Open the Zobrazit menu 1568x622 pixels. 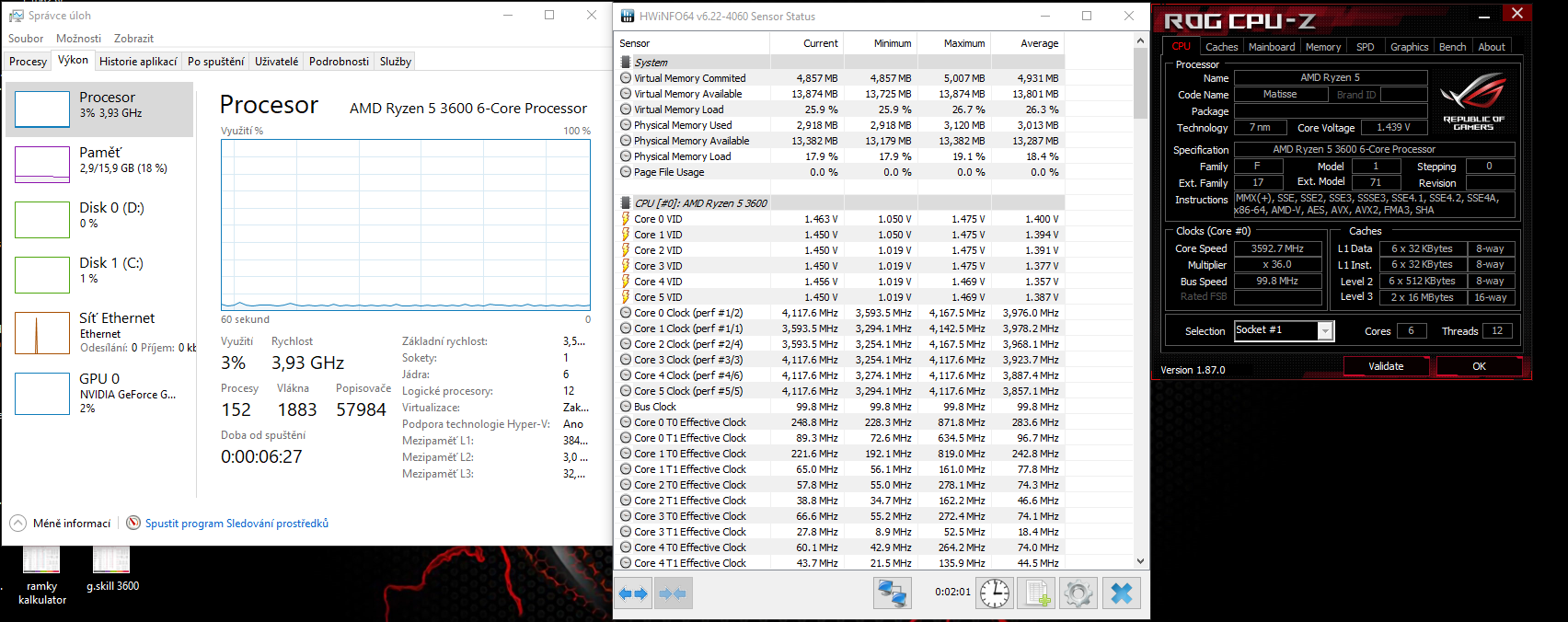133,39
